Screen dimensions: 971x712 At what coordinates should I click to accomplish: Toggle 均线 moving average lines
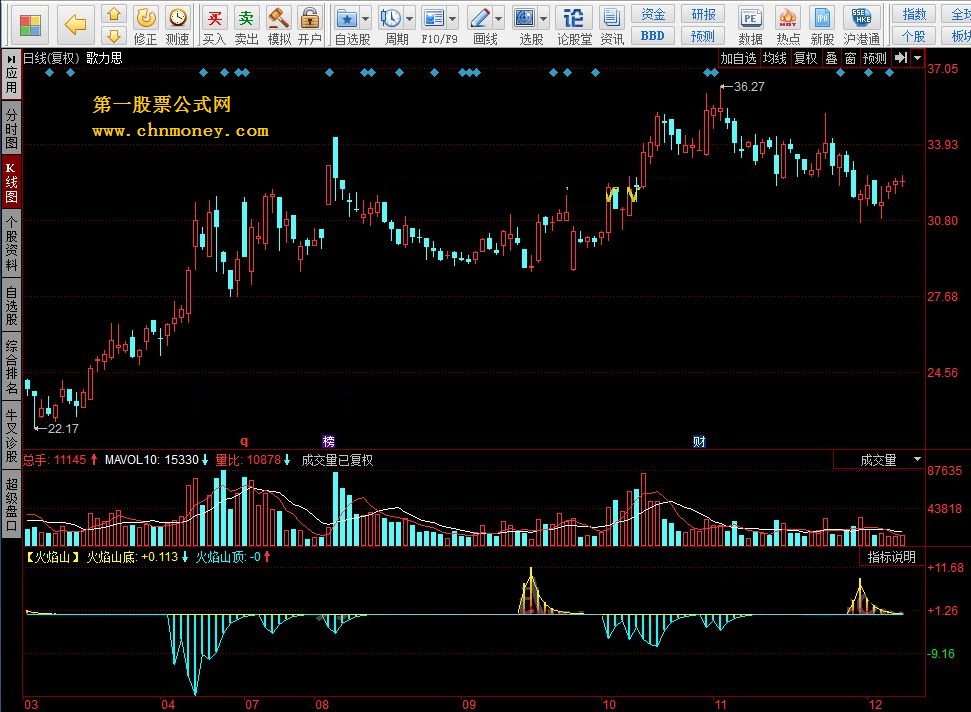pos(775,58)
